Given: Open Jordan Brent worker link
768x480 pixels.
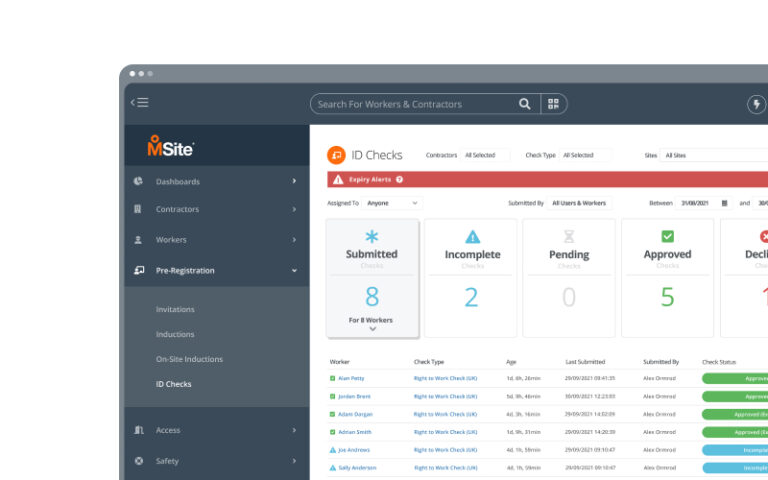Looking at the screenshot, I should (x=354, y=397).
